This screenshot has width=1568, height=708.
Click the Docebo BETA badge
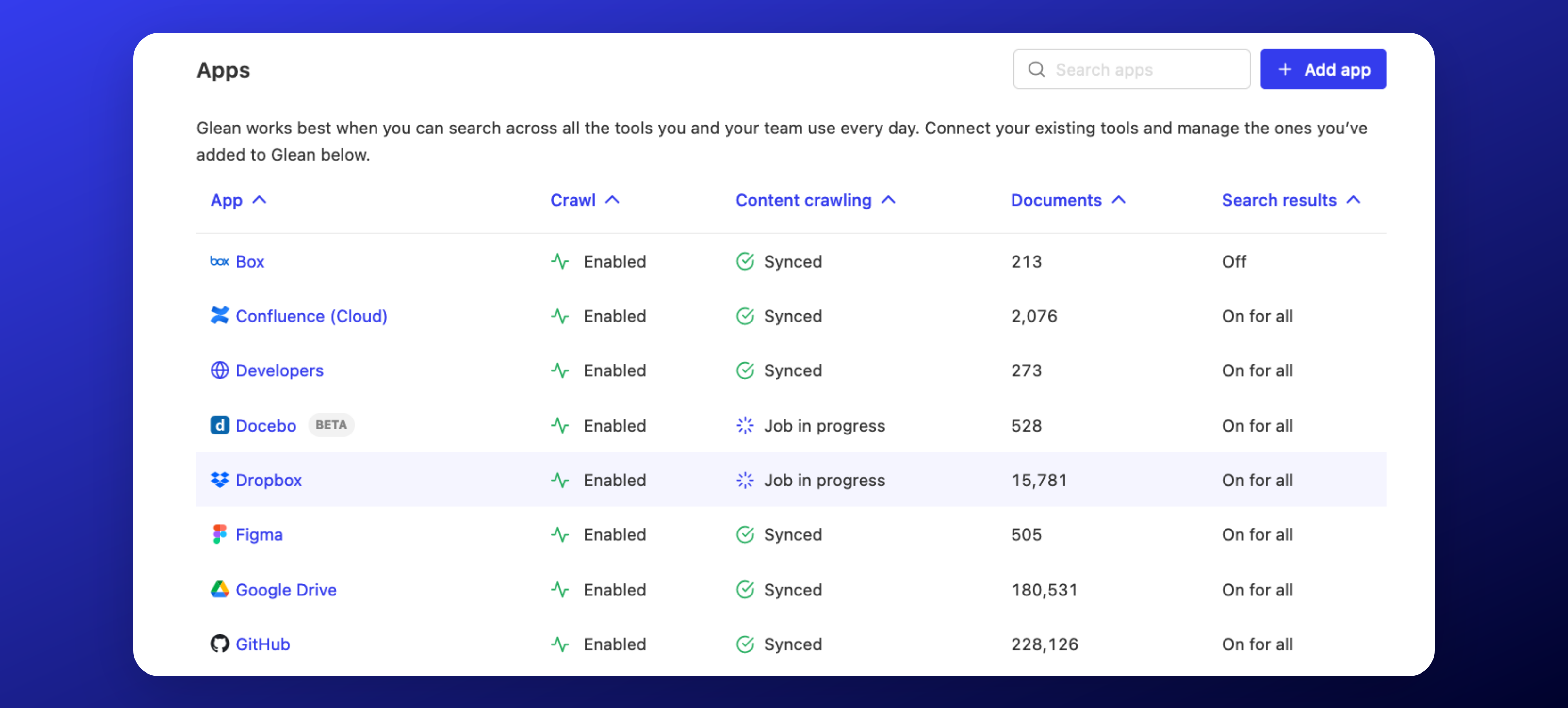[x=330, y=425]
